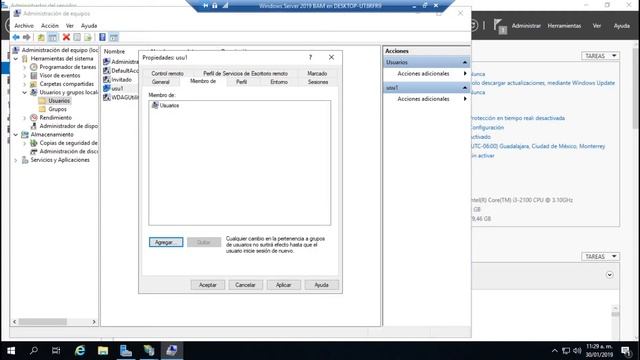This screenshot has width=640, height=360.
Task: Open lower TAREAS dropdown in Server Manager
Action: tap(600, 256)
